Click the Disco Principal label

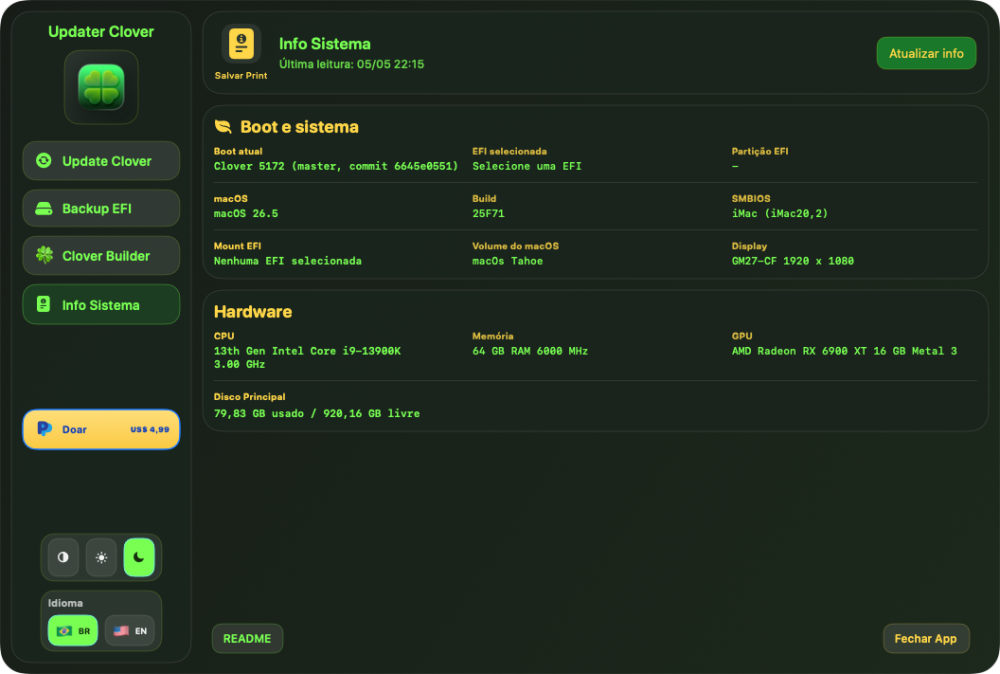tap(249, 397)
